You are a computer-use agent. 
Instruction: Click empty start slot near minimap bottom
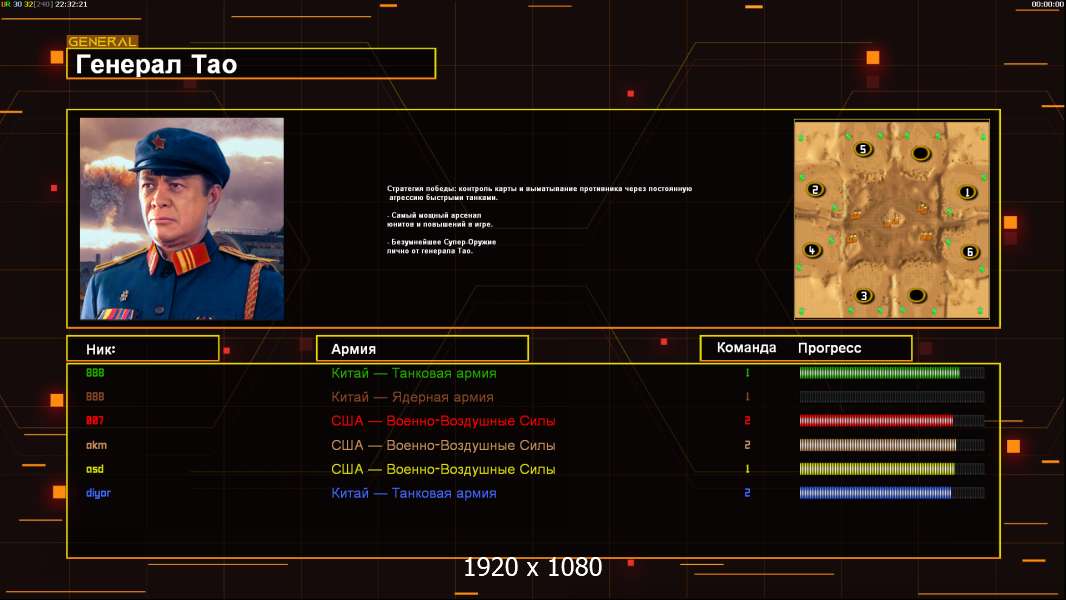917,296
